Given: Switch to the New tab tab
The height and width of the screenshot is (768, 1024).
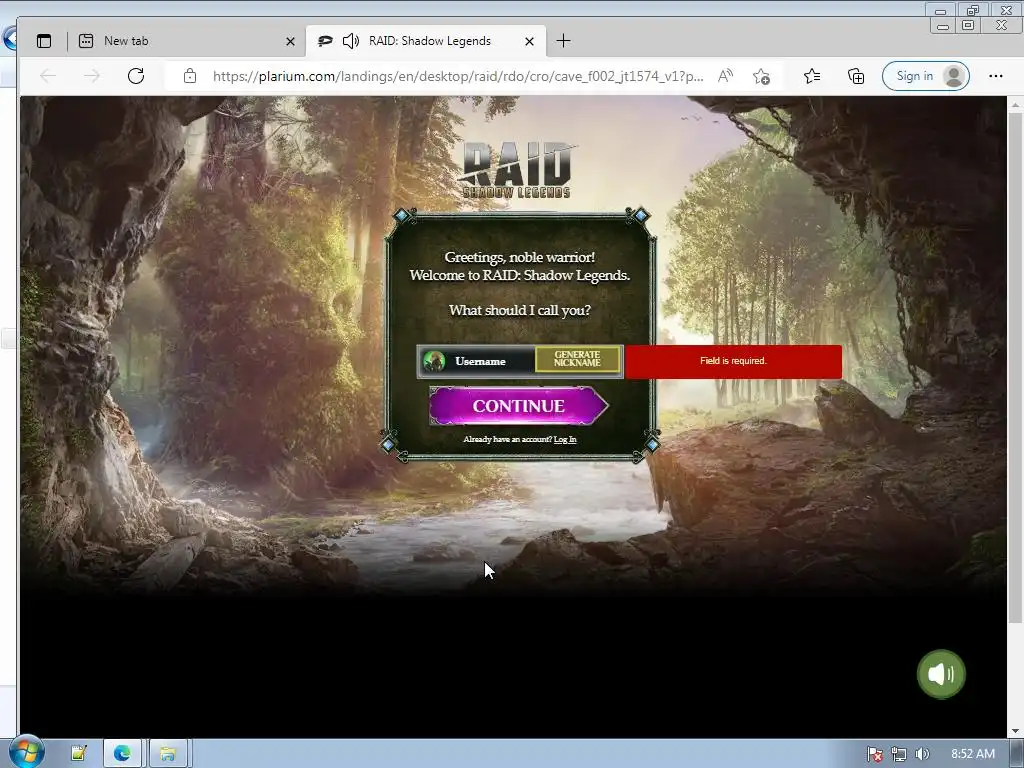Looking at the screenshot, I should click(x=187, y=41).
